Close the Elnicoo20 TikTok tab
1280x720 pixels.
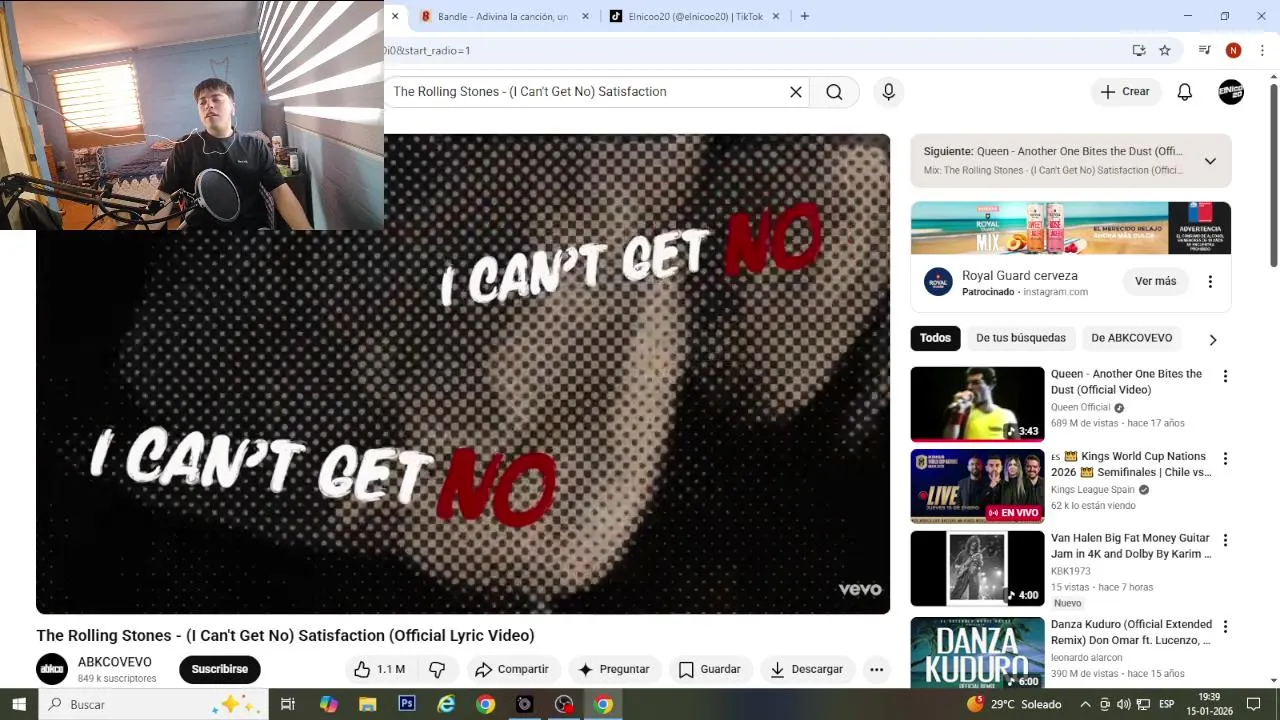(776, 16)
